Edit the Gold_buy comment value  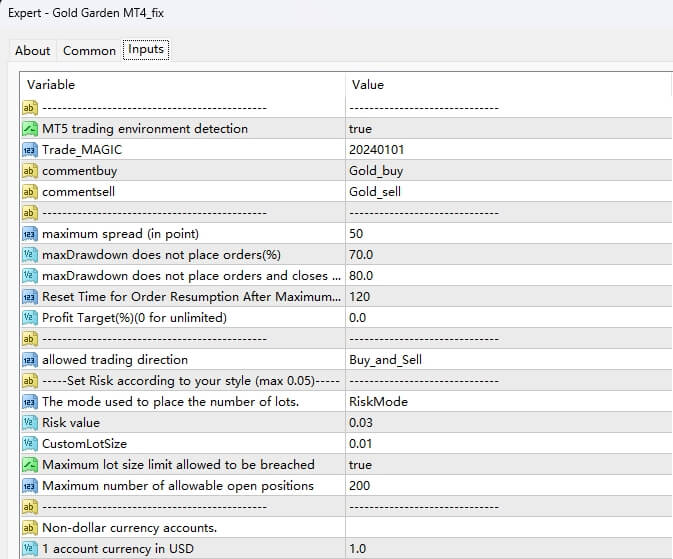[376, 170]
